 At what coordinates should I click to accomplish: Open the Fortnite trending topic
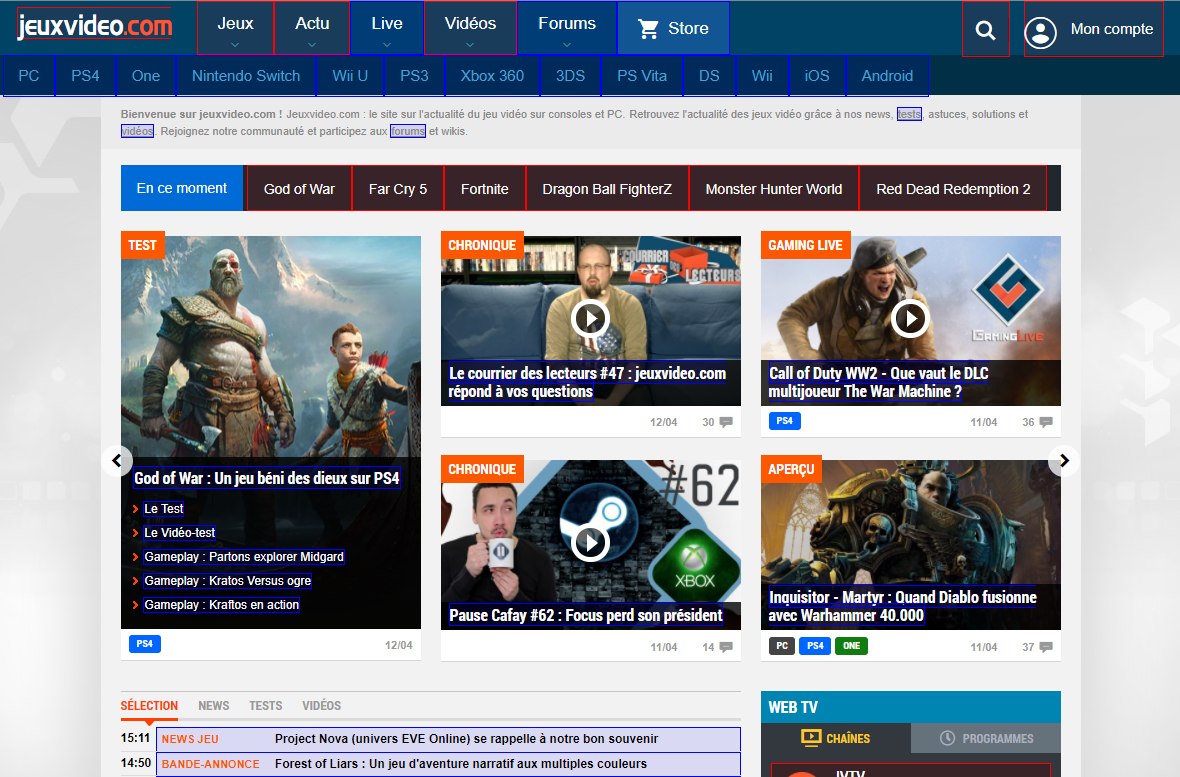[485, 188]
